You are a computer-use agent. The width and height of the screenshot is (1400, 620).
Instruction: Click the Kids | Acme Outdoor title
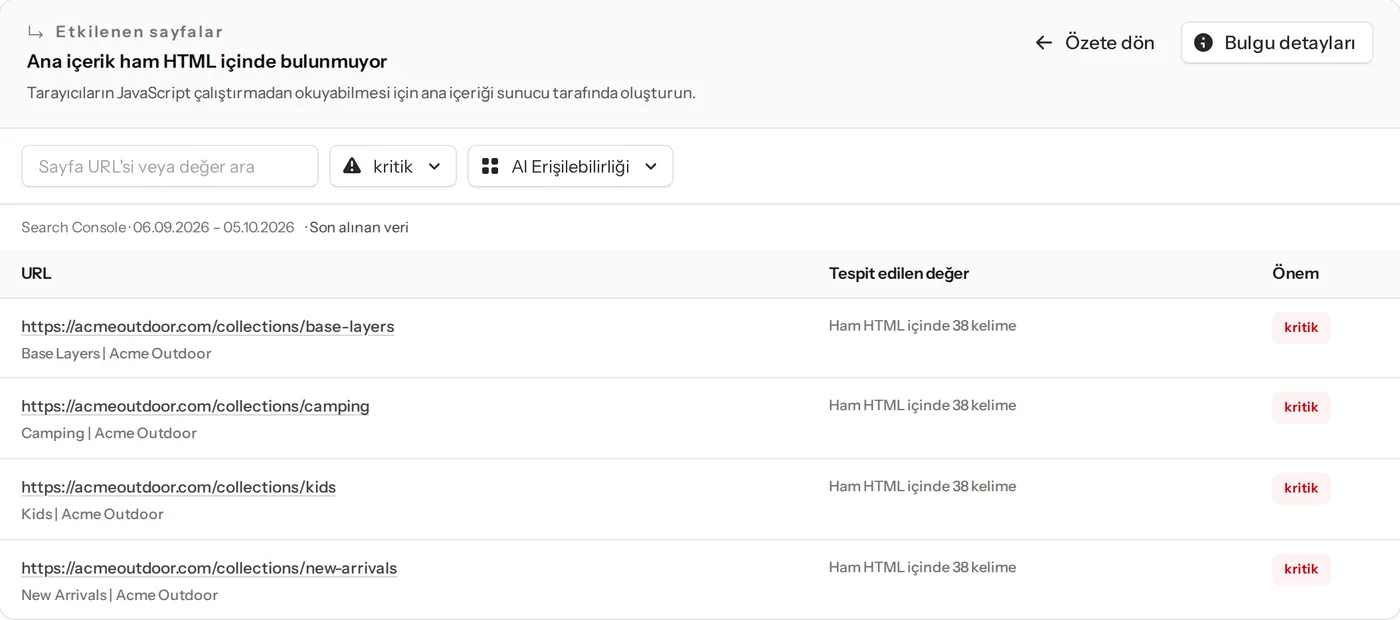pos(92,515)
